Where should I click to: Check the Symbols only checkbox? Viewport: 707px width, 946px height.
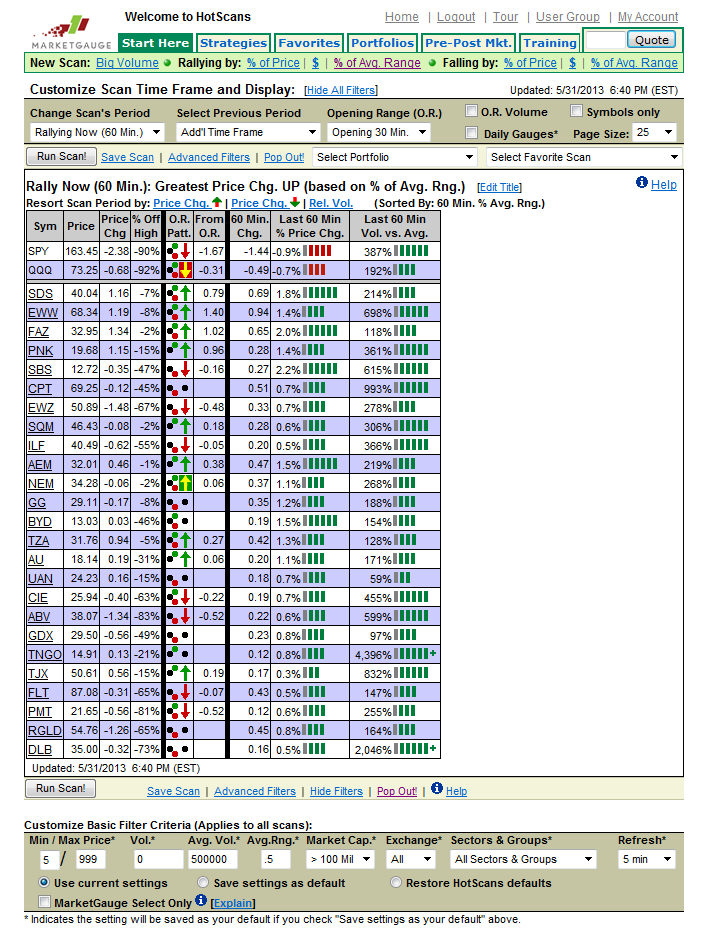point(577,111)
